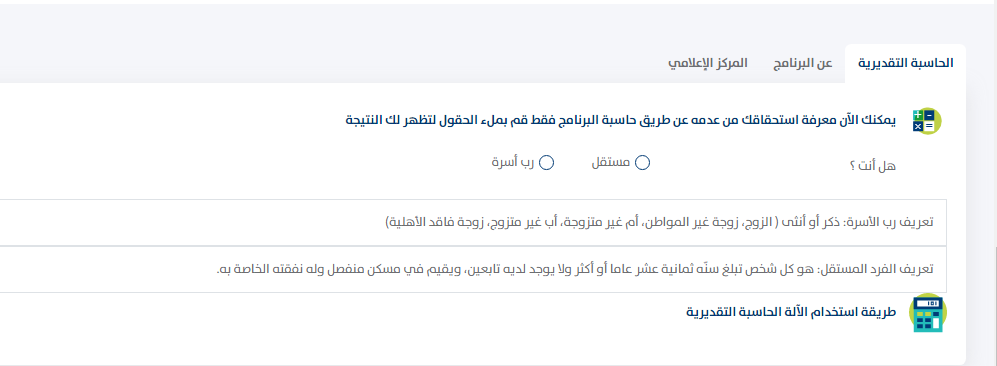Click the words زوجة فاقد الأهلية in definition
This screenshot has height=366, width=997.
click(431, 222)
